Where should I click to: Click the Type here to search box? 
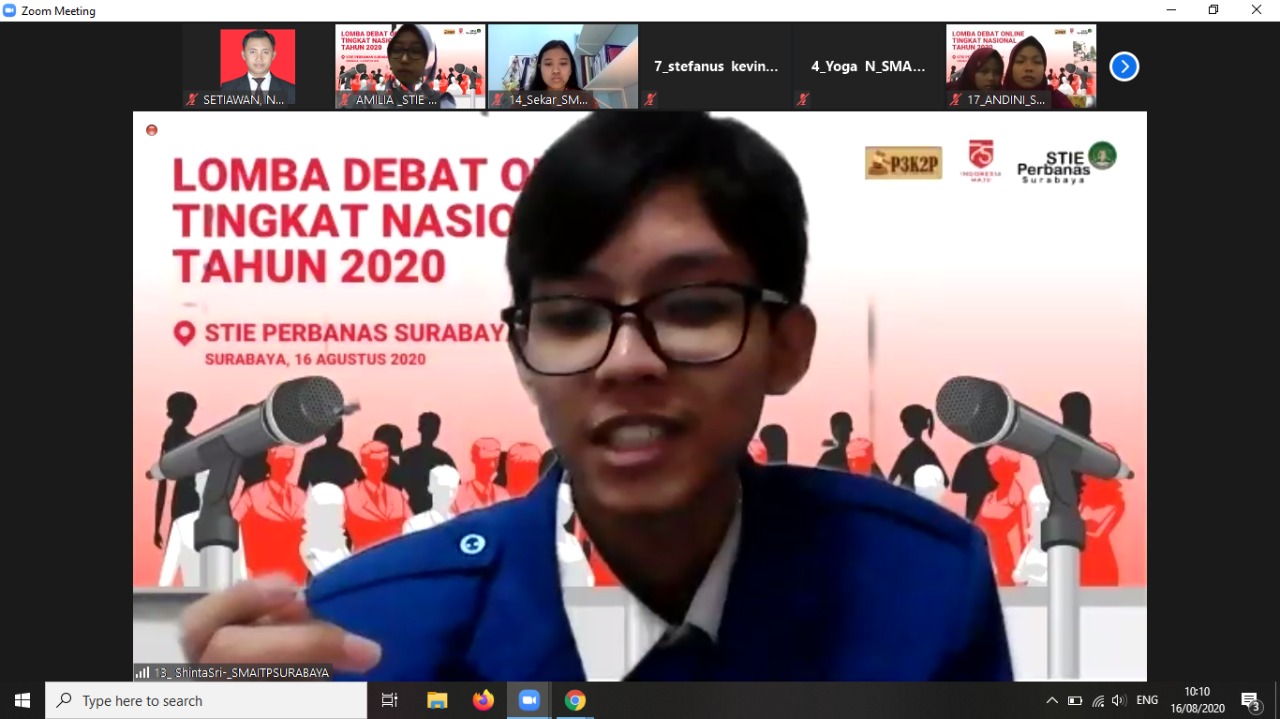(206, 700)
